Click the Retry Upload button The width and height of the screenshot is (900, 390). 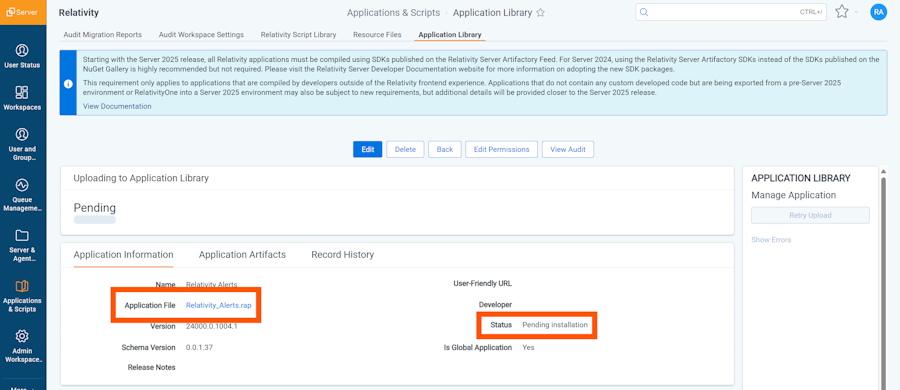click(x=810, y=215)
